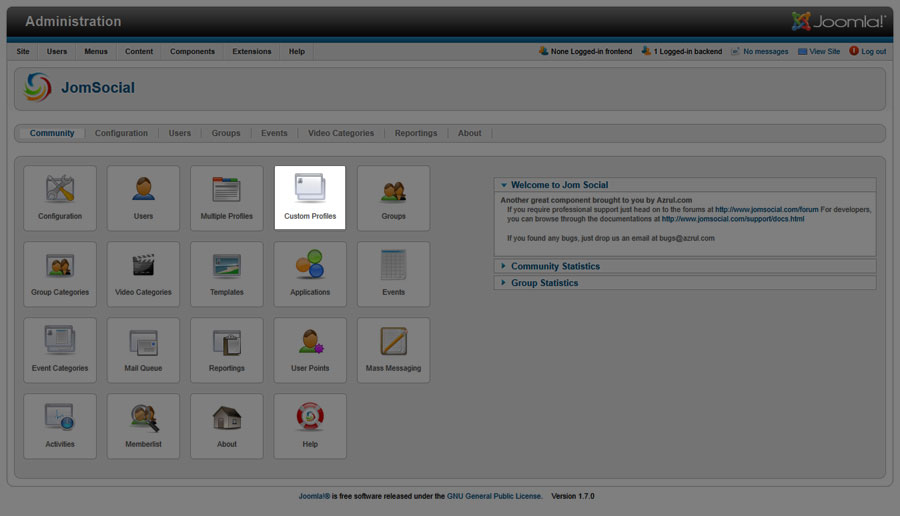Click the View Site monitor icon
This screenshot has width=900, height=516.
(802, 52)
